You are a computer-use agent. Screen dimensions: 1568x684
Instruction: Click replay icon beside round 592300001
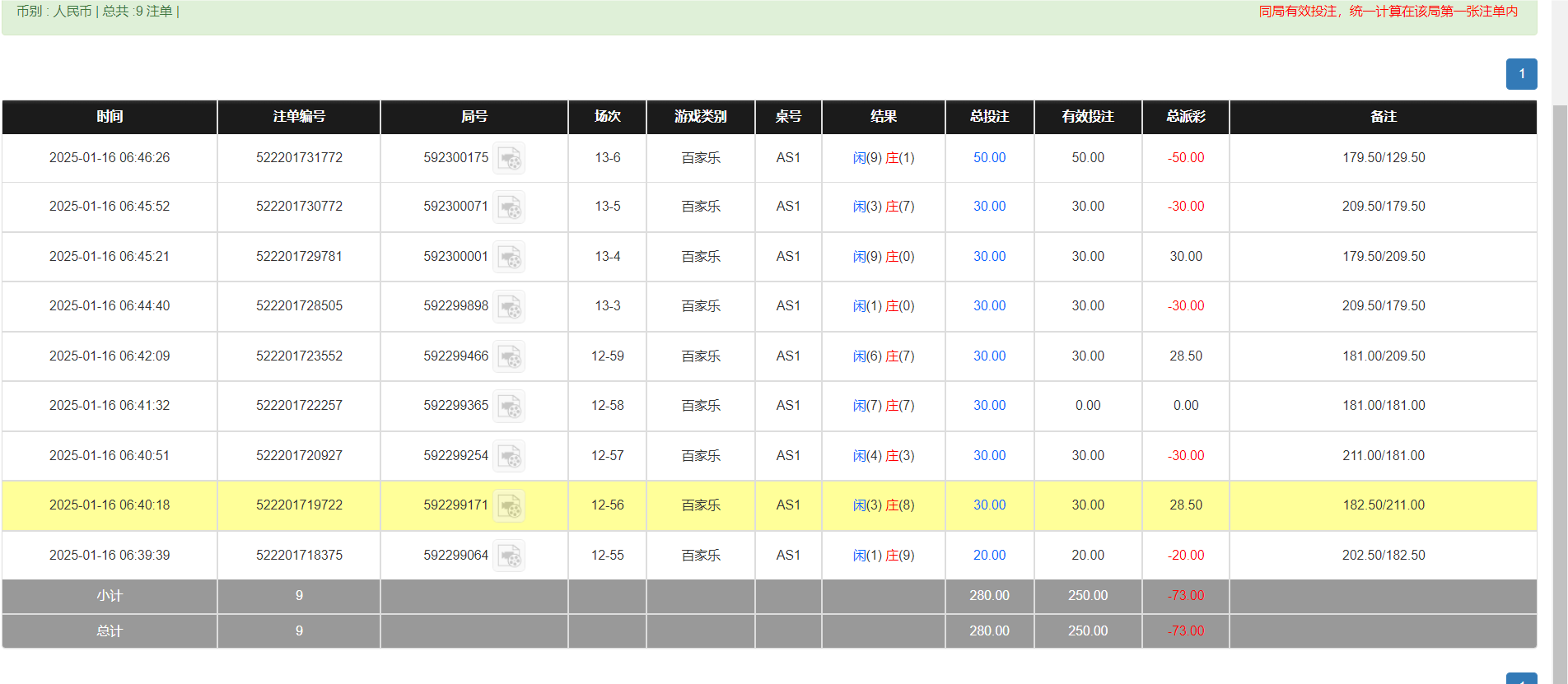coord(509,257)
